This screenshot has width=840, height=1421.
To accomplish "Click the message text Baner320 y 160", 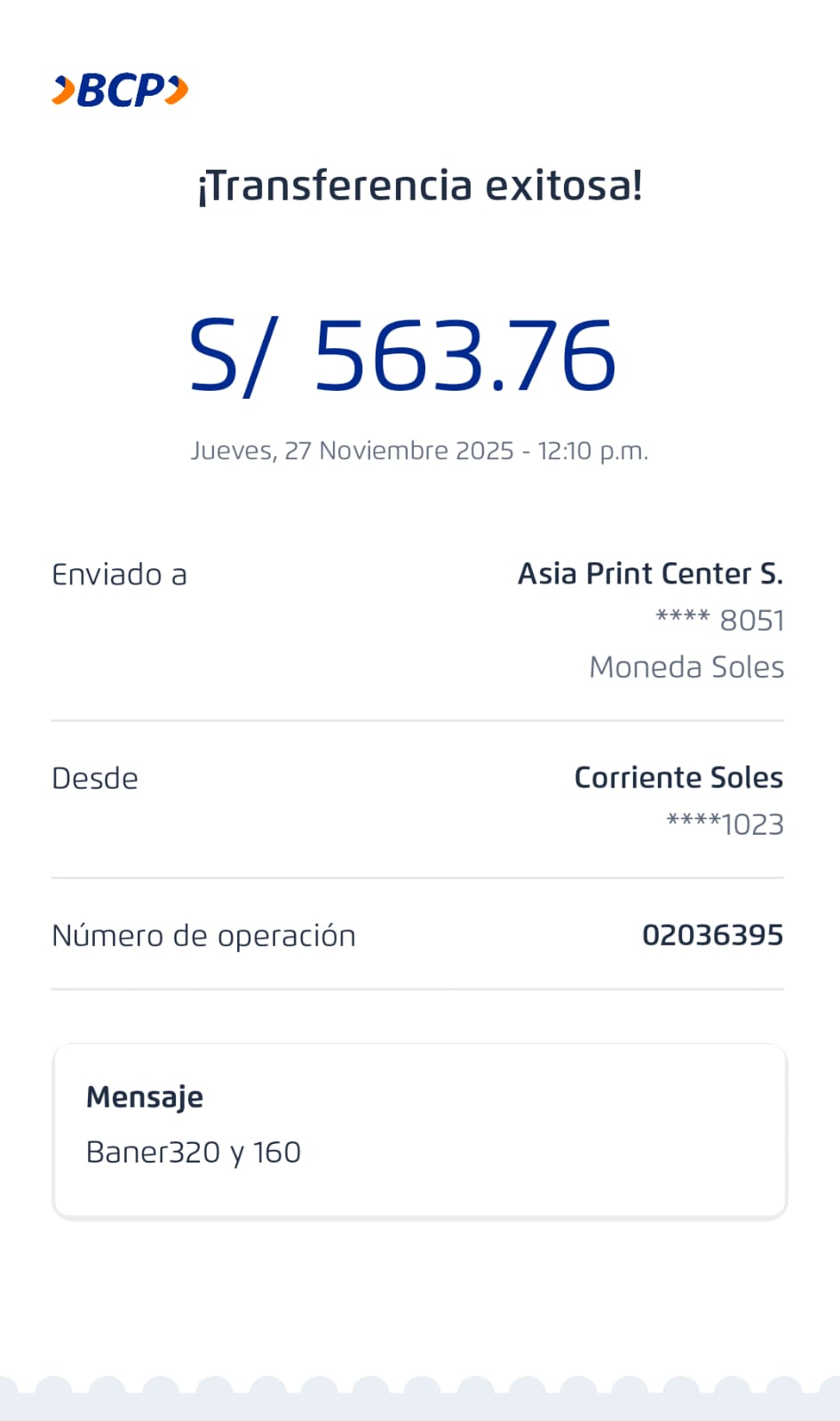I will 194,1152.
